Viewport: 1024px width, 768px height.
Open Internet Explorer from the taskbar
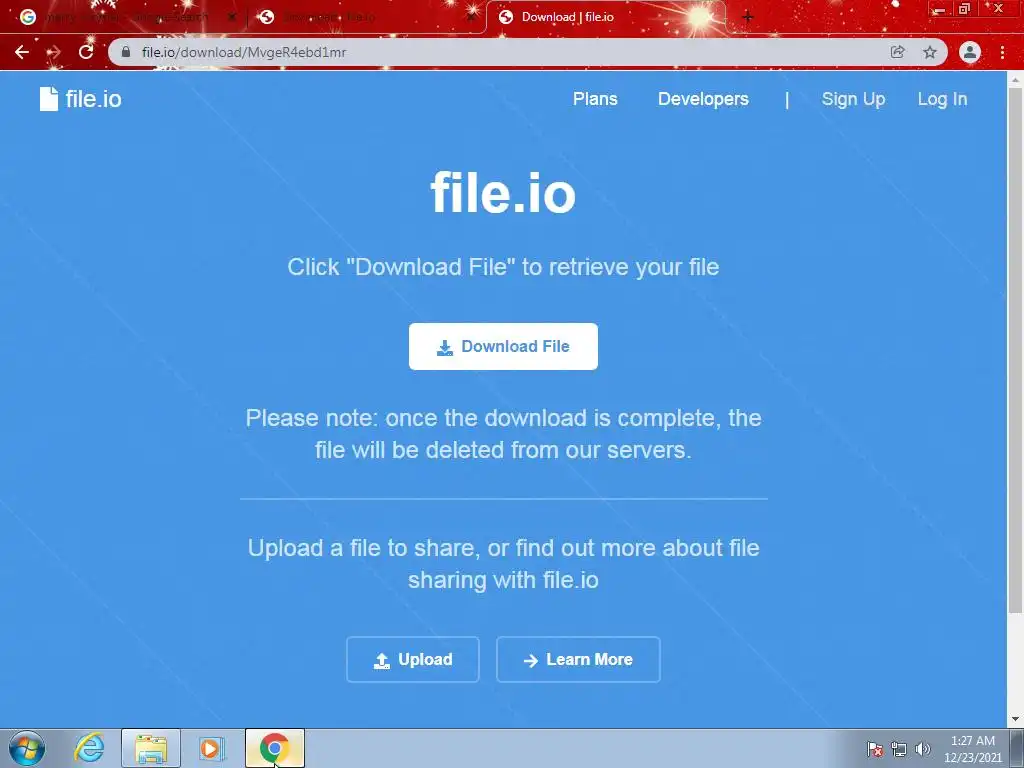(89, 748)
